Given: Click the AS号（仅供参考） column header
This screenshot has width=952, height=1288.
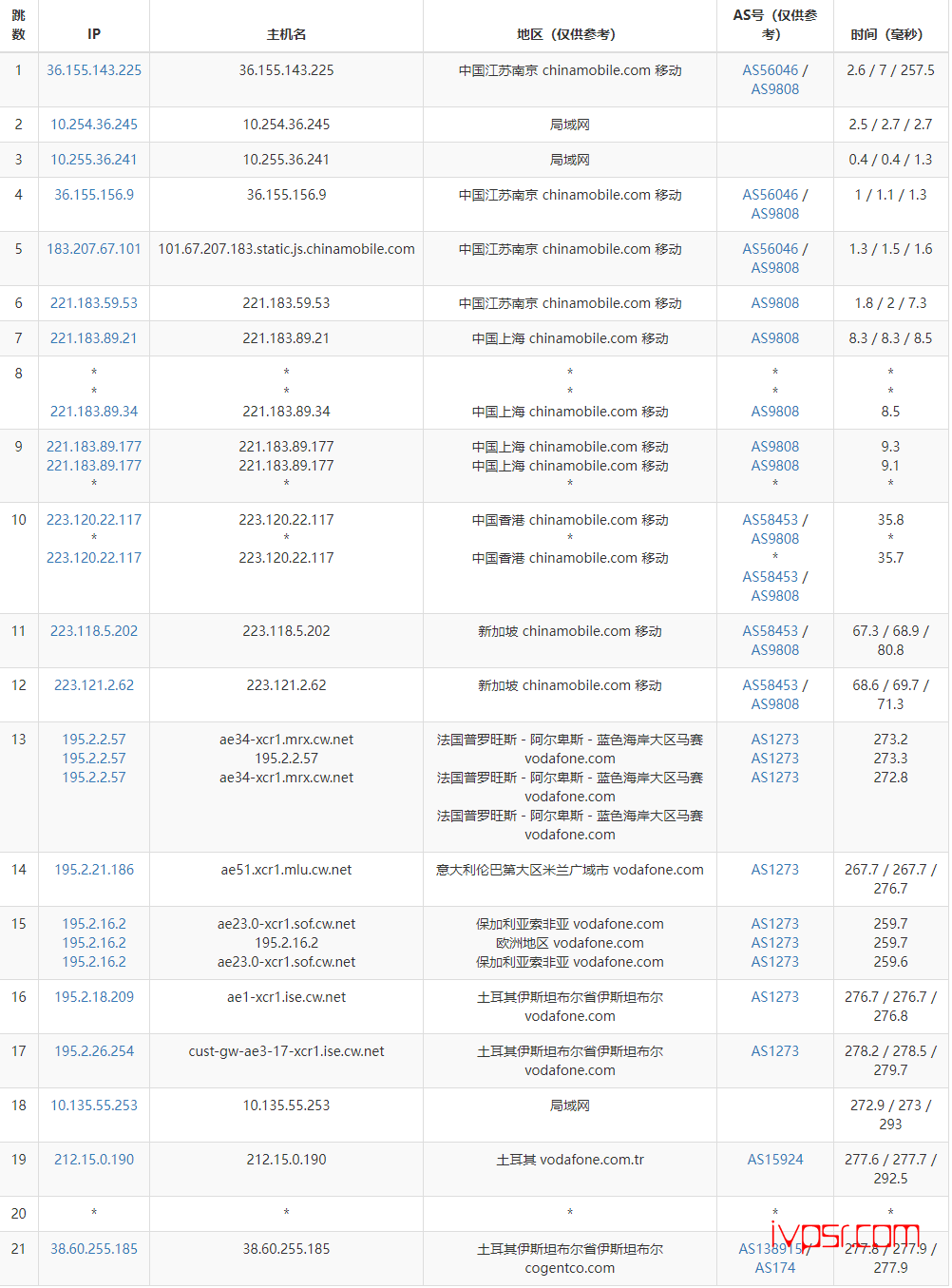Looking at the screenshot, I should click(775, 25).
